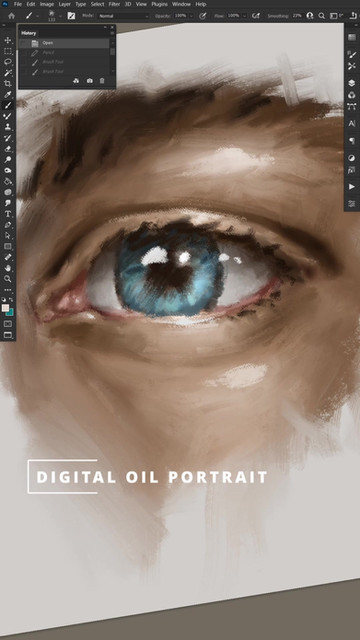Select the History panel tab
Screen dimensions: 360x640
click(x=29, y=33)
